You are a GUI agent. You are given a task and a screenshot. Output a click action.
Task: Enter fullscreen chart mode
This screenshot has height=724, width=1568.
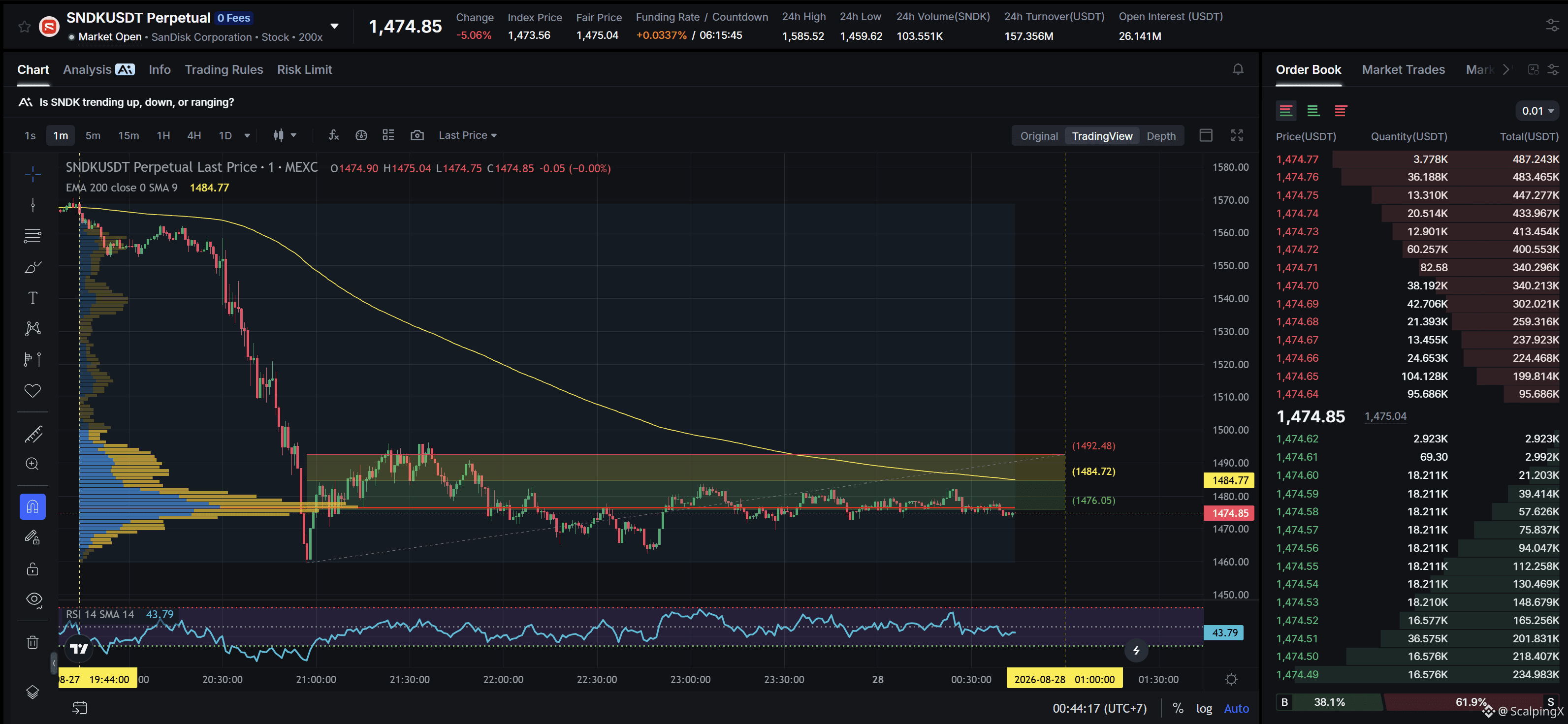click(1236, 135)
